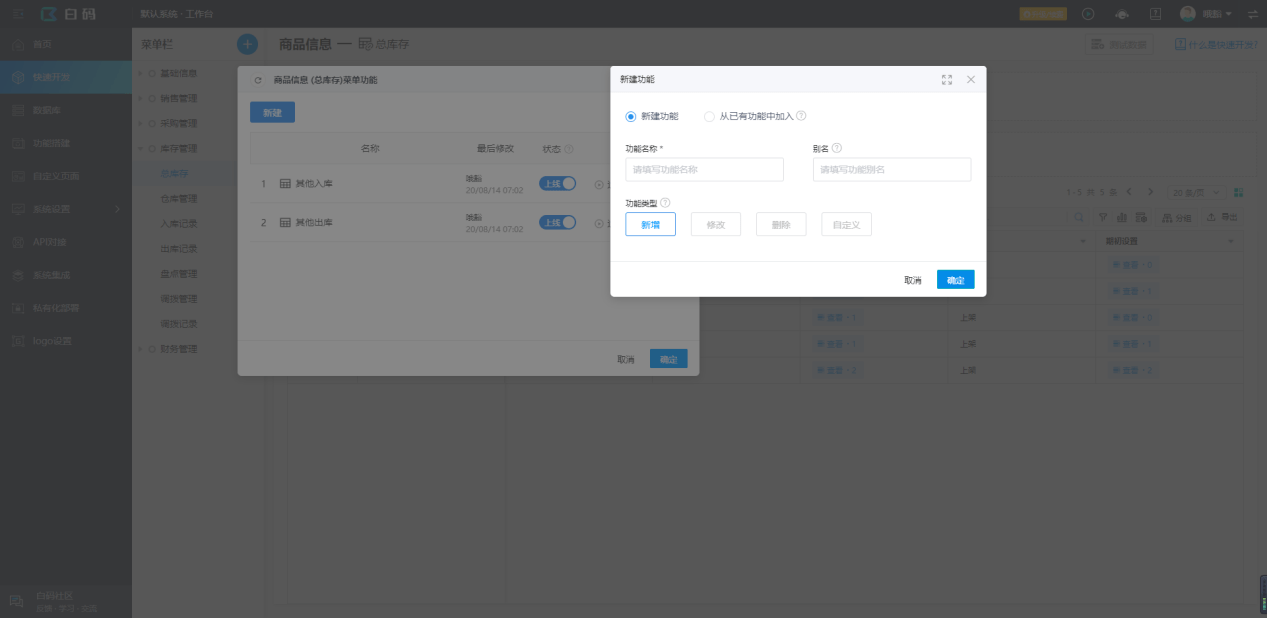Choose the 新增 function type
This screenshot has height=618, width=1267.
coord(650,224)
